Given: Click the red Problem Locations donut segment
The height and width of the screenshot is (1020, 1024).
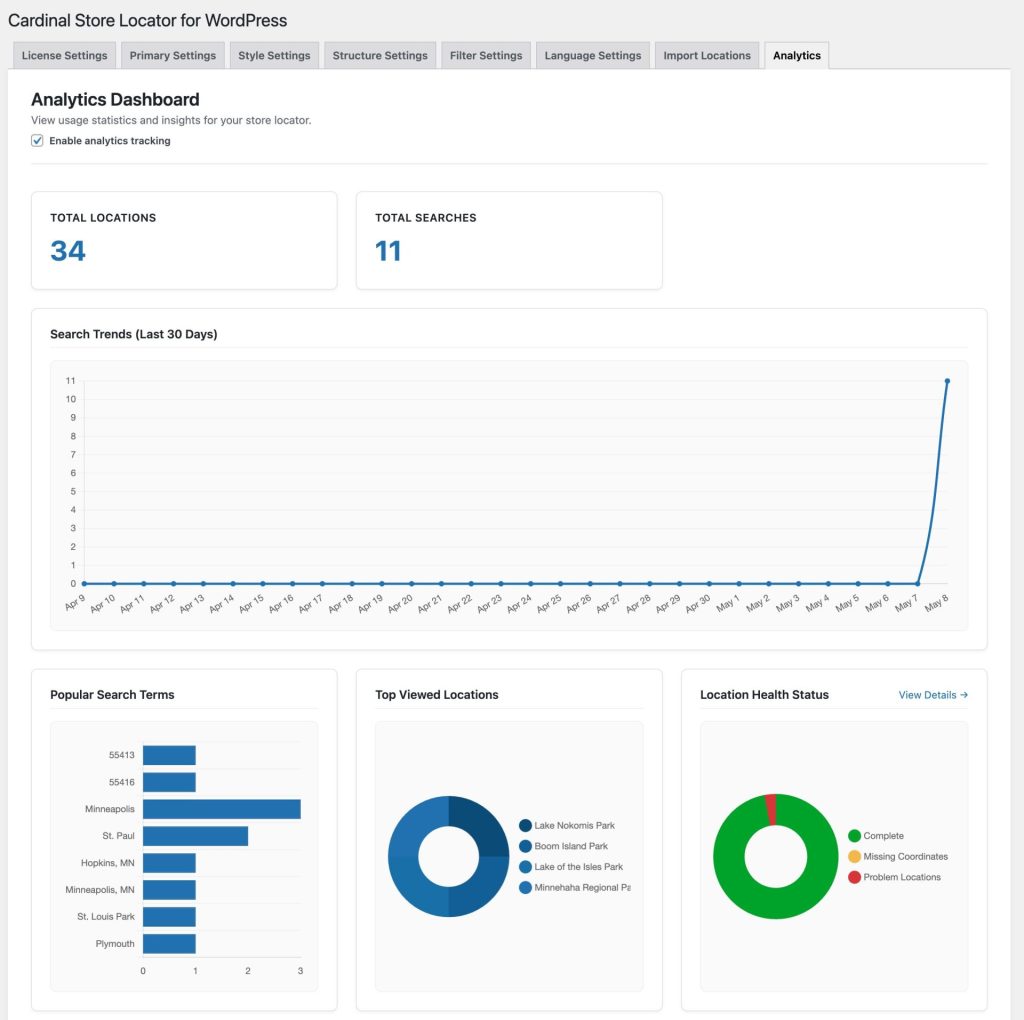Looking at the screenshot, I should (771, 810).
